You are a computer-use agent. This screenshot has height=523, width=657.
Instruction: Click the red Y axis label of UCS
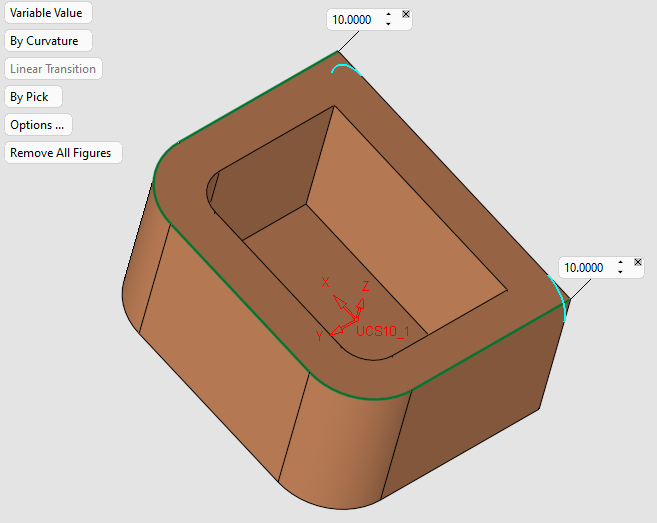[x=319, y=337]
